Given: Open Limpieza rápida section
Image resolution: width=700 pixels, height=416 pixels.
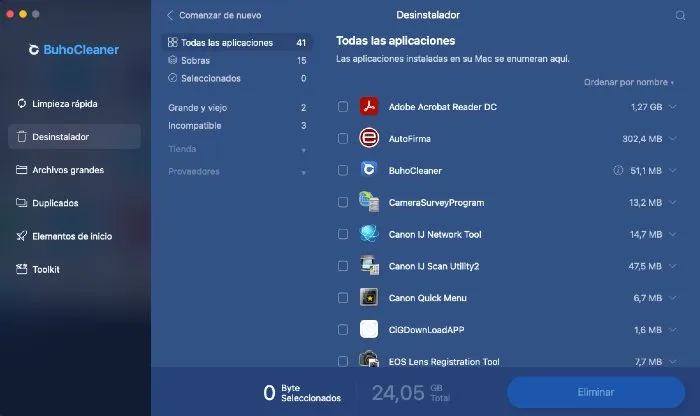Looking at the screenshot, I should [74, 104].
